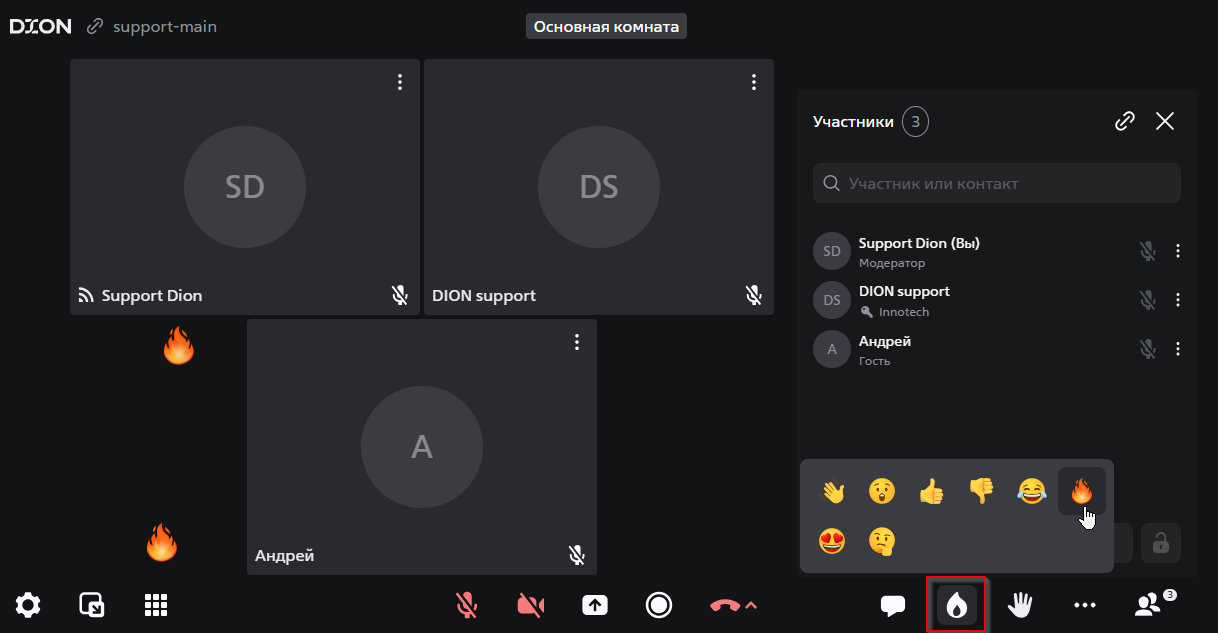Toggle camera on in bottom toolbar
1218x633 pixels.
tap(531, 605)
